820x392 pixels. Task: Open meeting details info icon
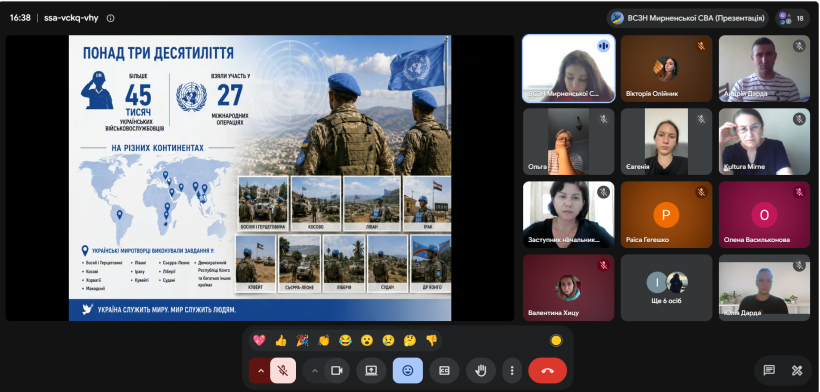pyautogui.click(x=110, y=18)
